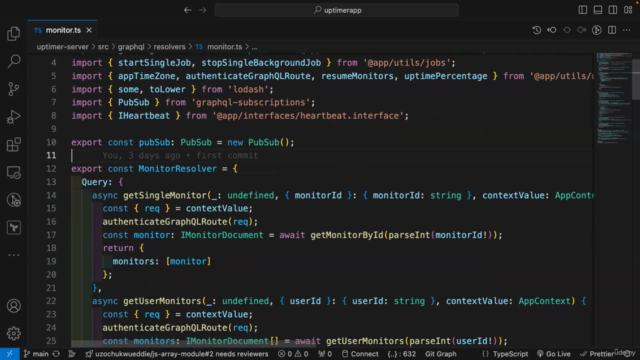The width and height of the screenshot is (640, 360).
Task: Click 'getSingleMonitor' function name
Action: pyautogui.click(x=164, y=196)
